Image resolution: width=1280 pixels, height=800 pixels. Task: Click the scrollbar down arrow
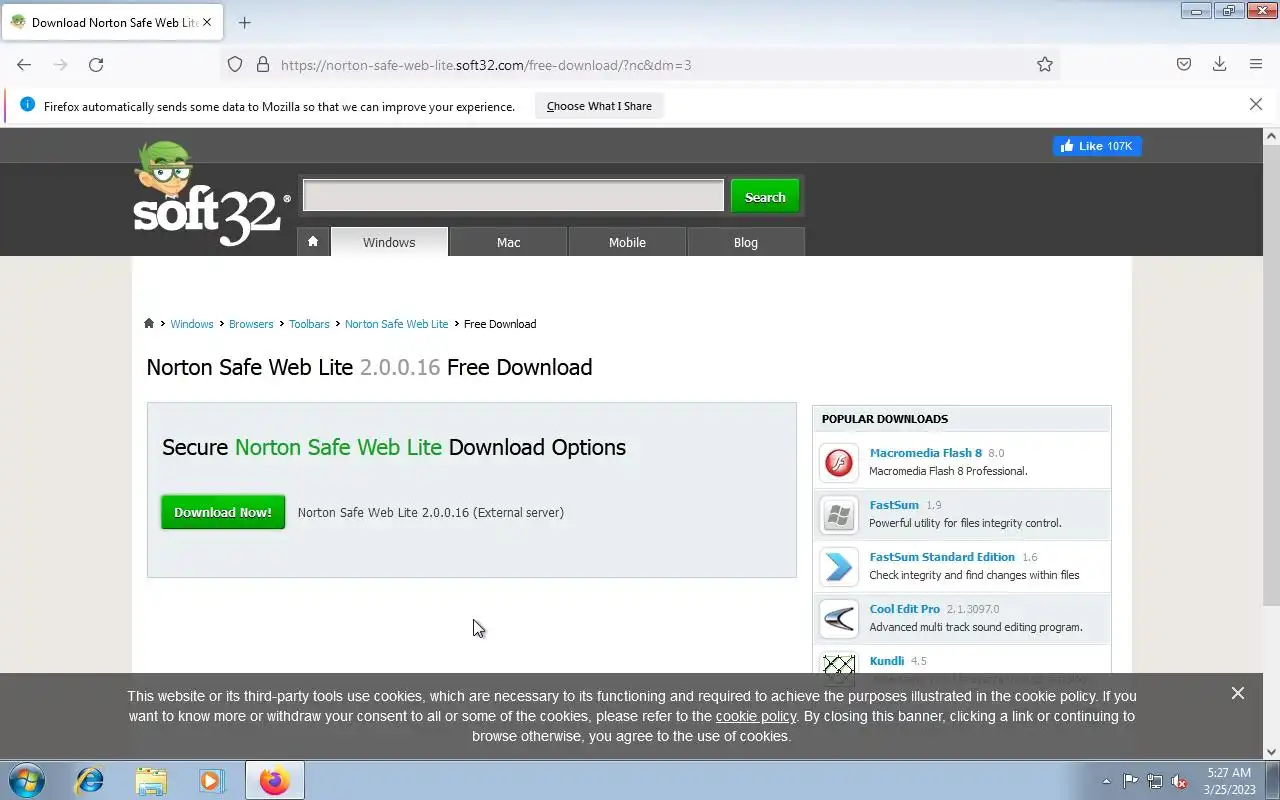click(x=1272, y=752)
